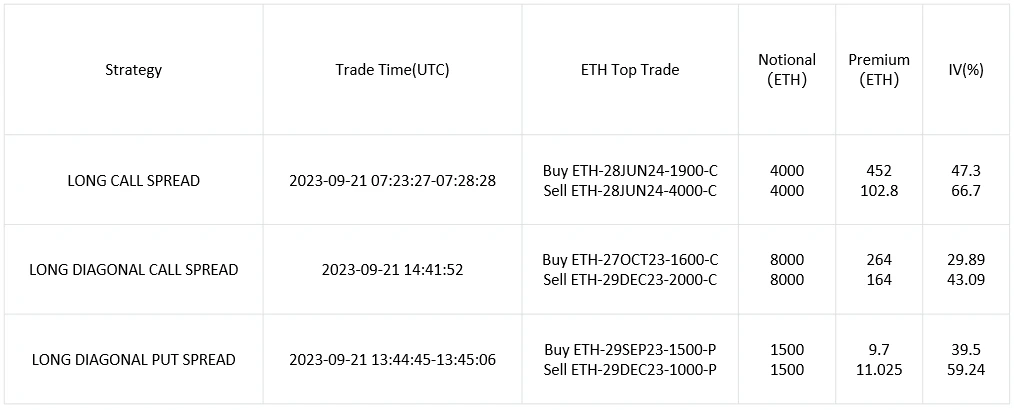The height and width of the screenshot is (410, 1014).
Task: Click trade time 2023-09-21 07:23:27-07:28:28
Action: [x=392, y=181]
